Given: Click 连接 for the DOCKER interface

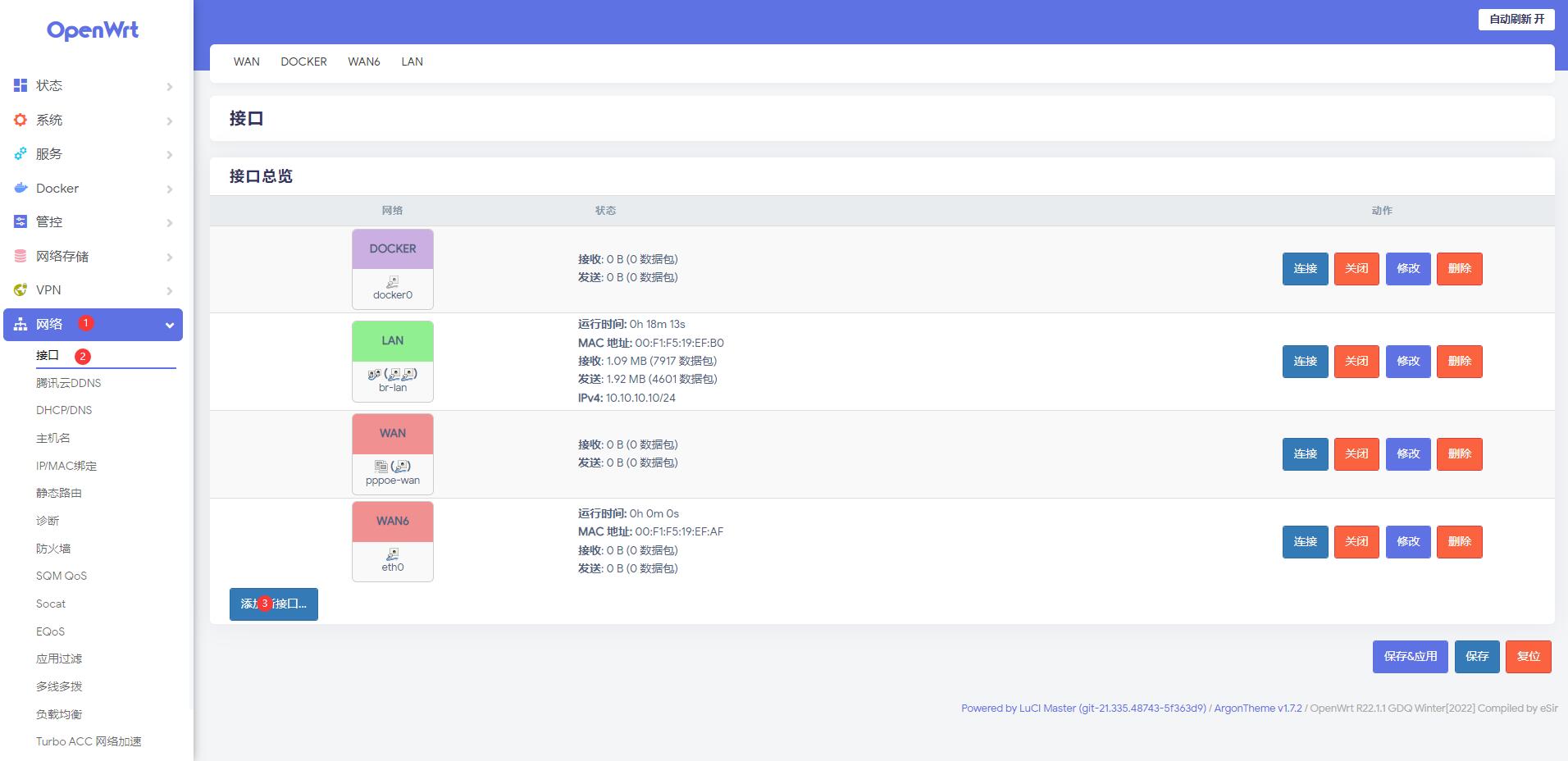Looking at the screenshot, I should (x=1305, y=269).
